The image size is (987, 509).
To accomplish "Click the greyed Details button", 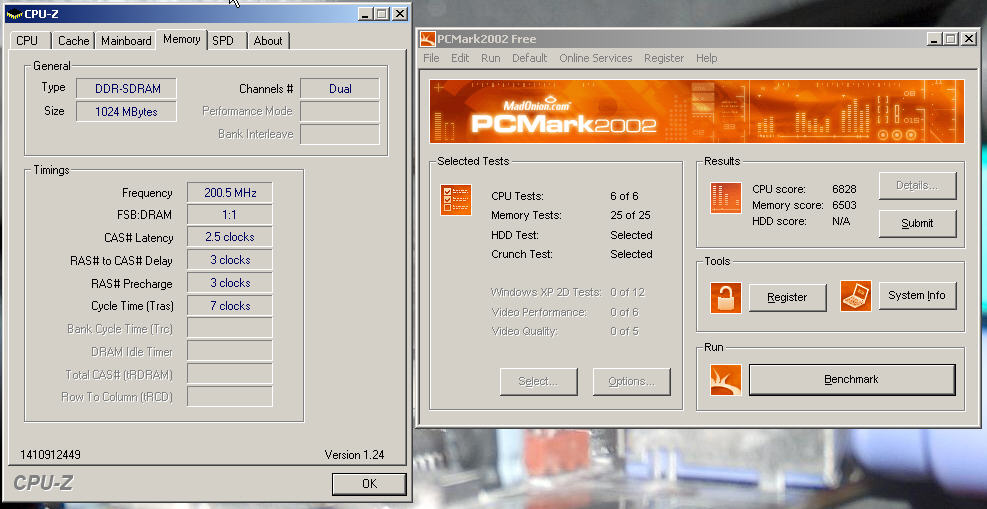I will click(917, 186).
